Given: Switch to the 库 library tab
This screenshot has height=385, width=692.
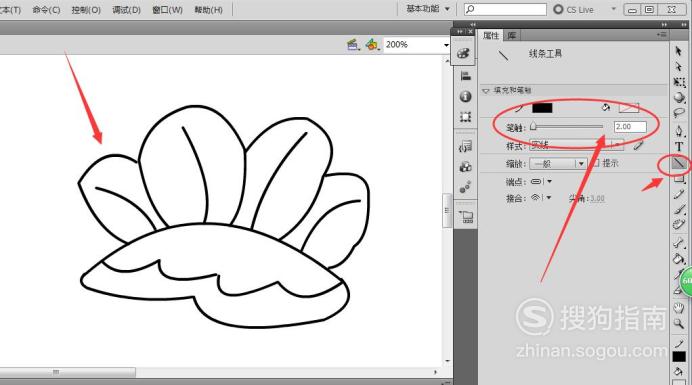Looking at the screenshot, I should (511, 35).
